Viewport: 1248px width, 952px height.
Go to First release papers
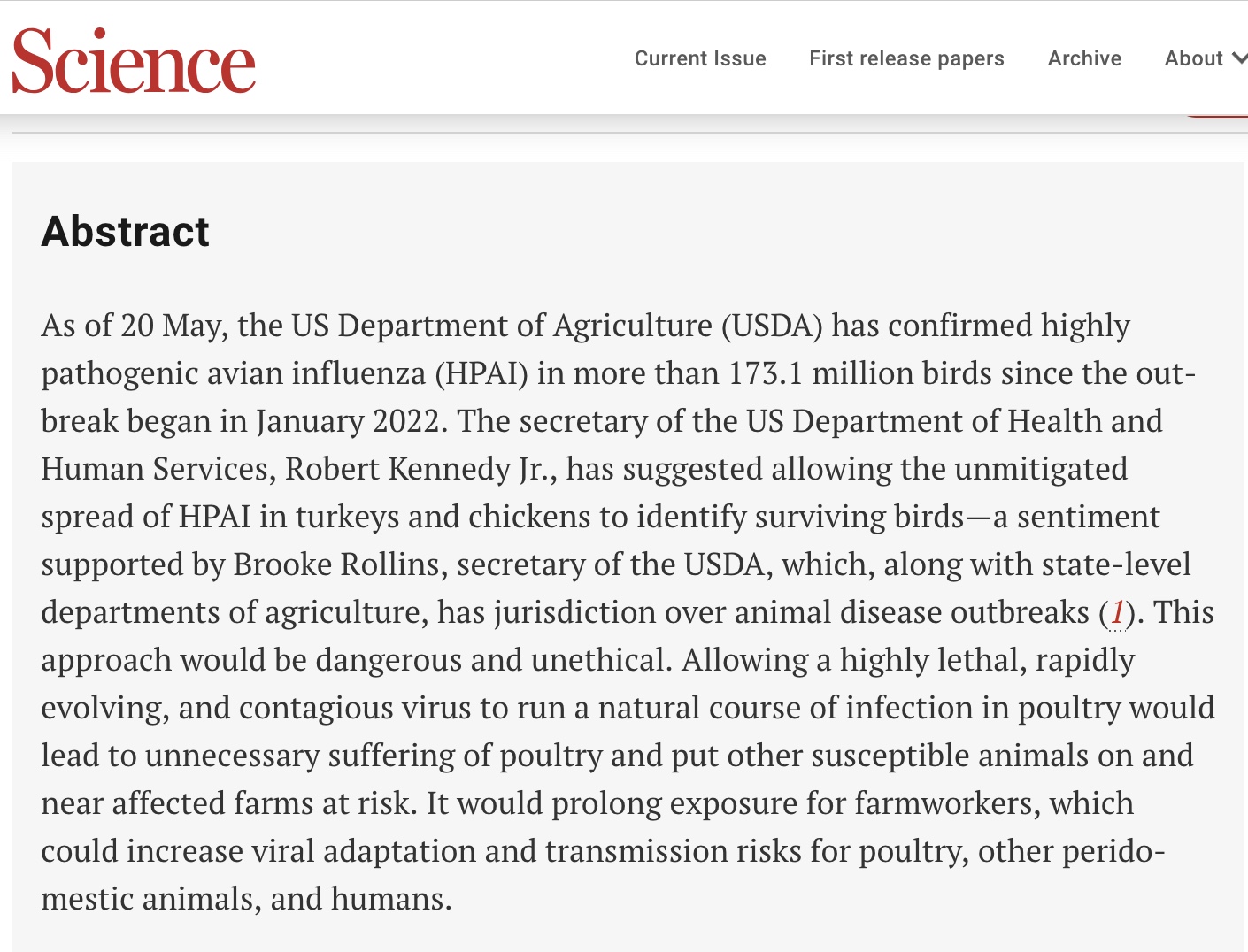pyautogui.click(x=906, y=58)
